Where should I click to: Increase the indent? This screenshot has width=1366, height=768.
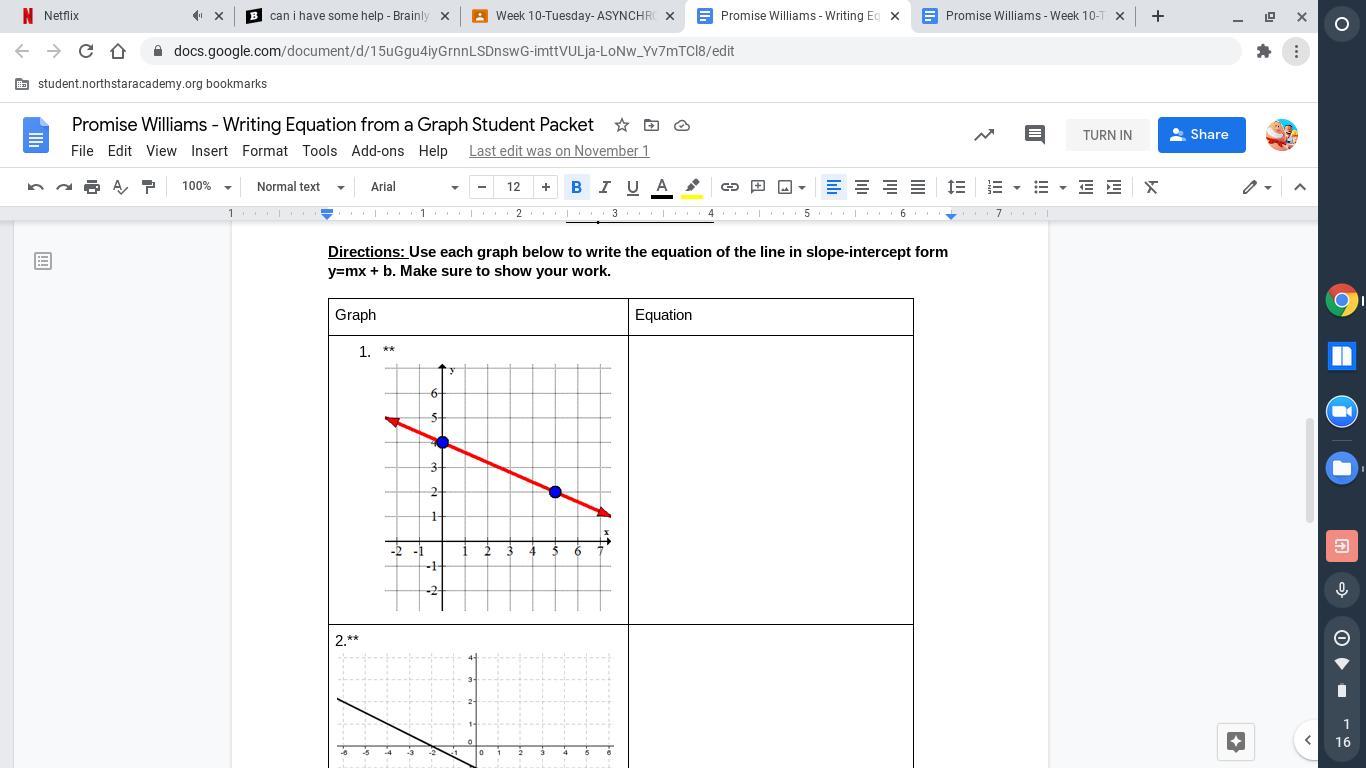pos(1114,187)
